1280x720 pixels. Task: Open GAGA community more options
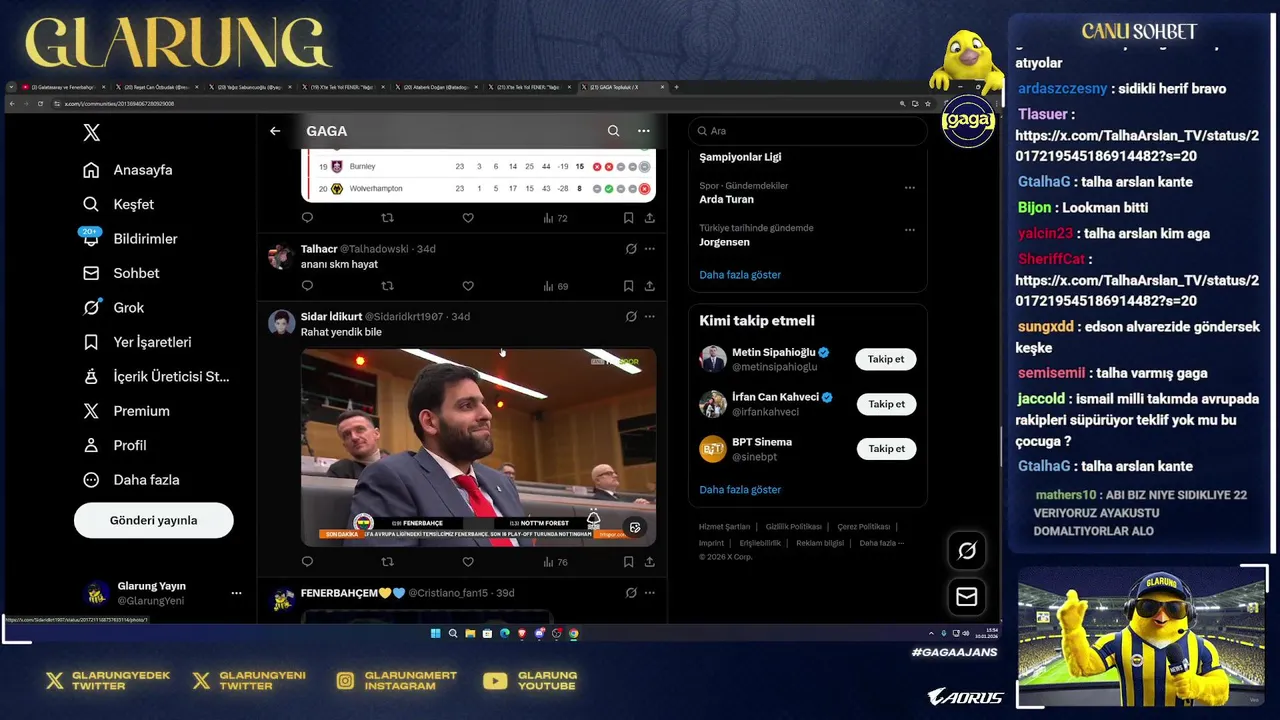coord(644,131)
